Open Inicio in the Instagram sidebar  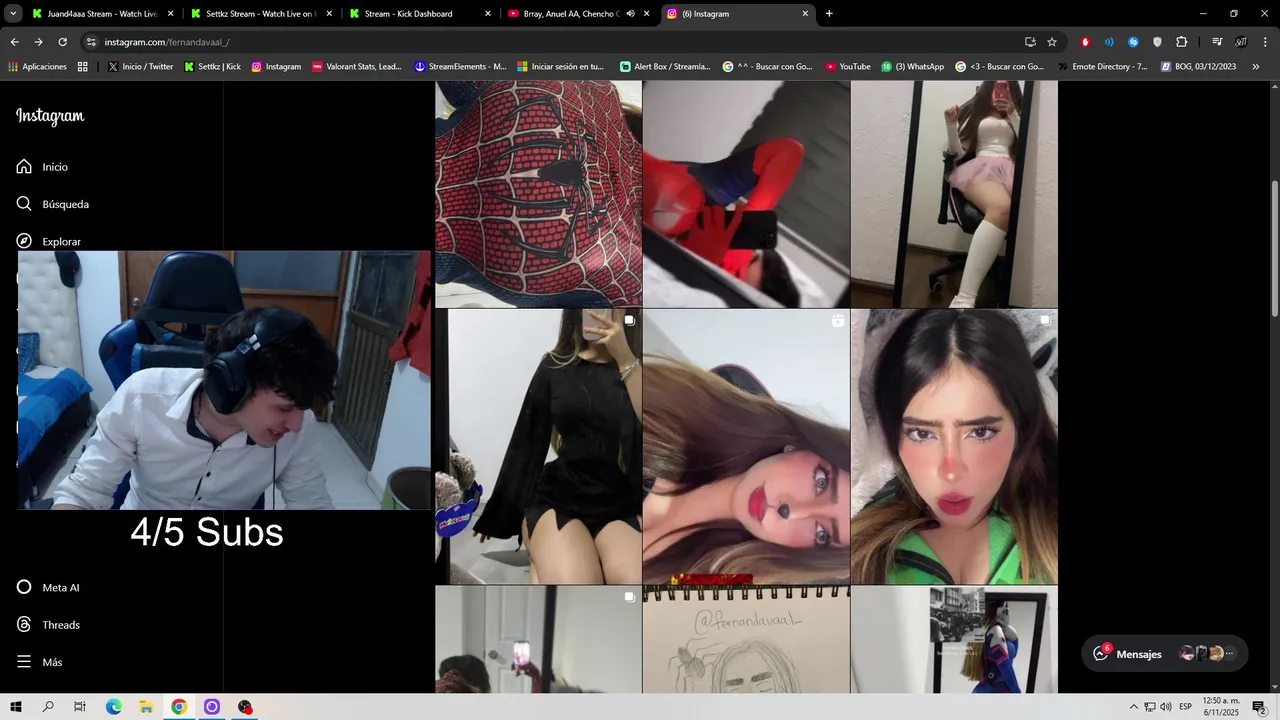[42, 167]
